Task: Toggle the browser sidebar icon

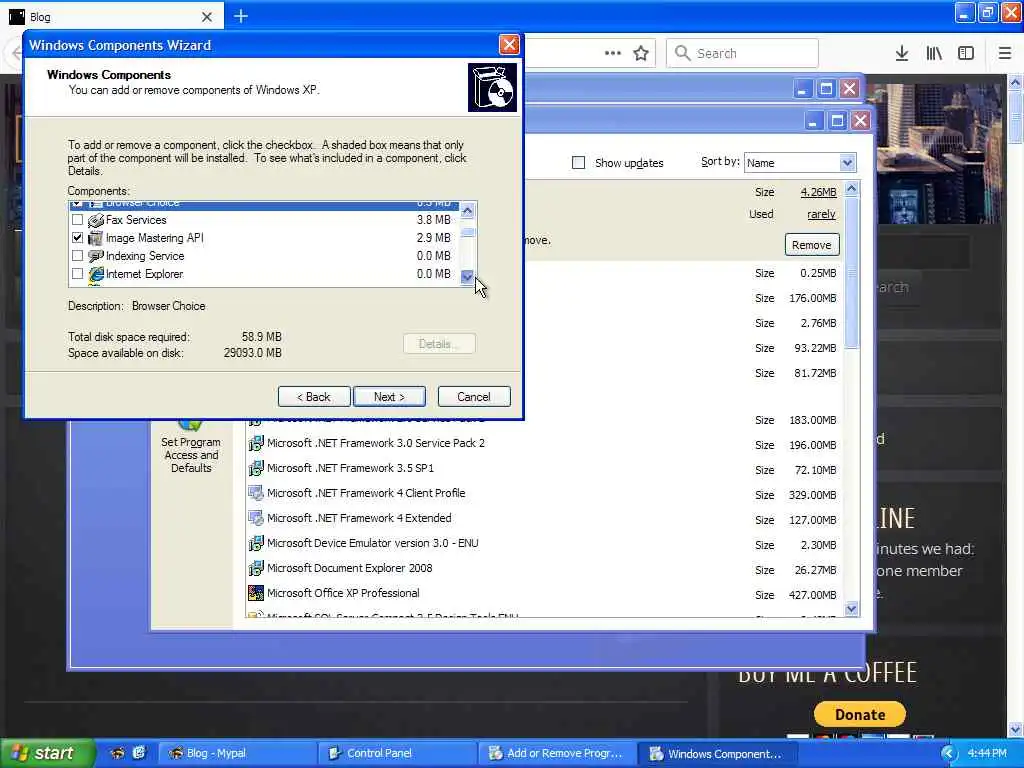Action: coord(966,53)
